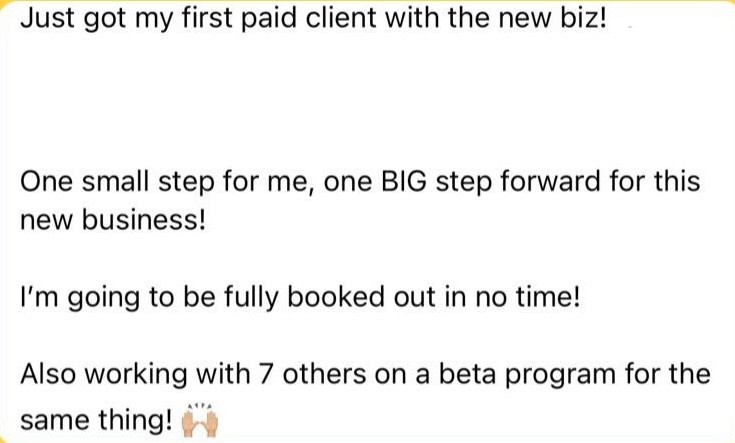Screen dimensions: 735x443
Task: Click the number "7" in the last paragraph
Action: click(266, 374)
